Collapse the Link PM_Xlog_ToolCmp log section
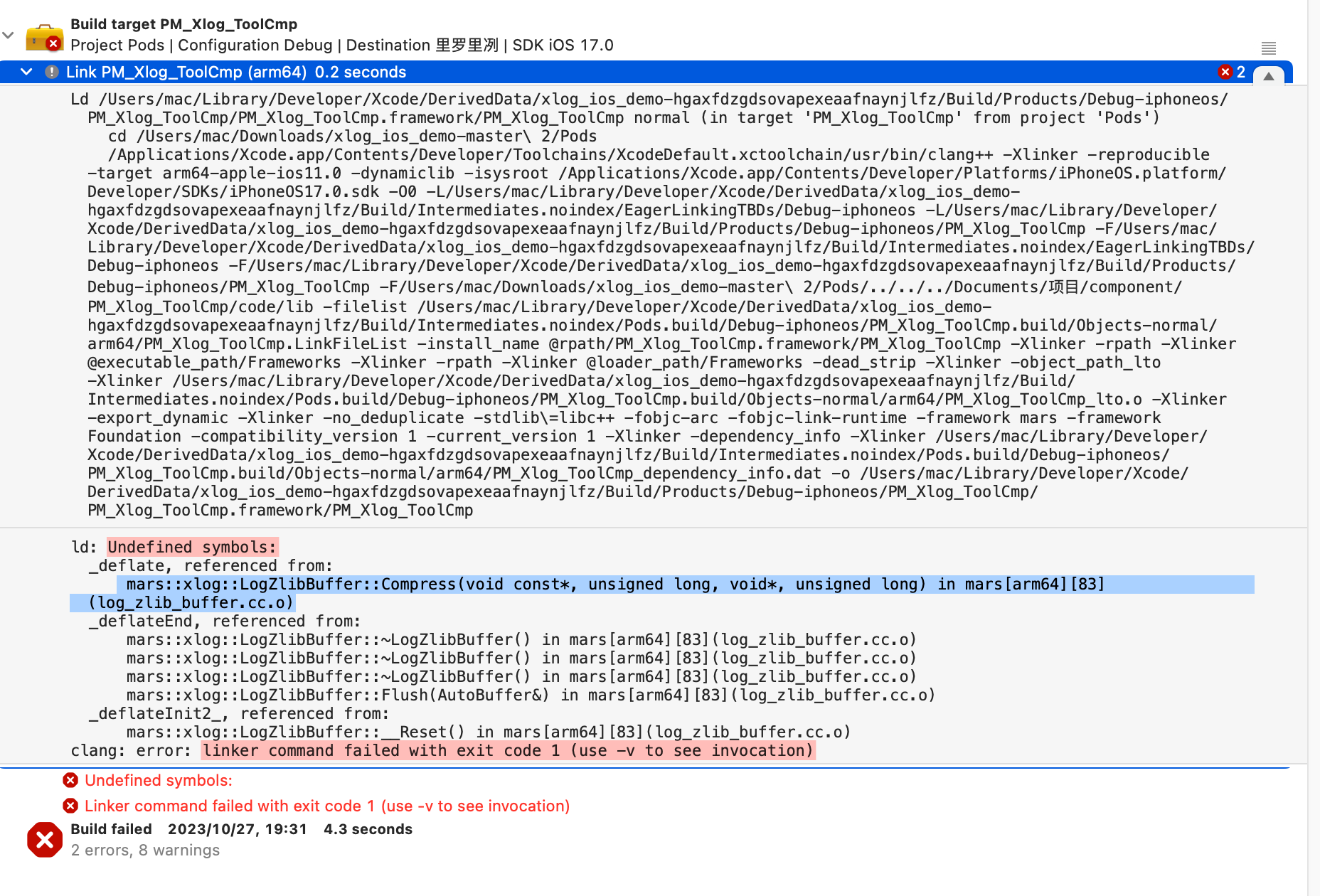The image size is (1320, 896). click(x=26, y=71)
